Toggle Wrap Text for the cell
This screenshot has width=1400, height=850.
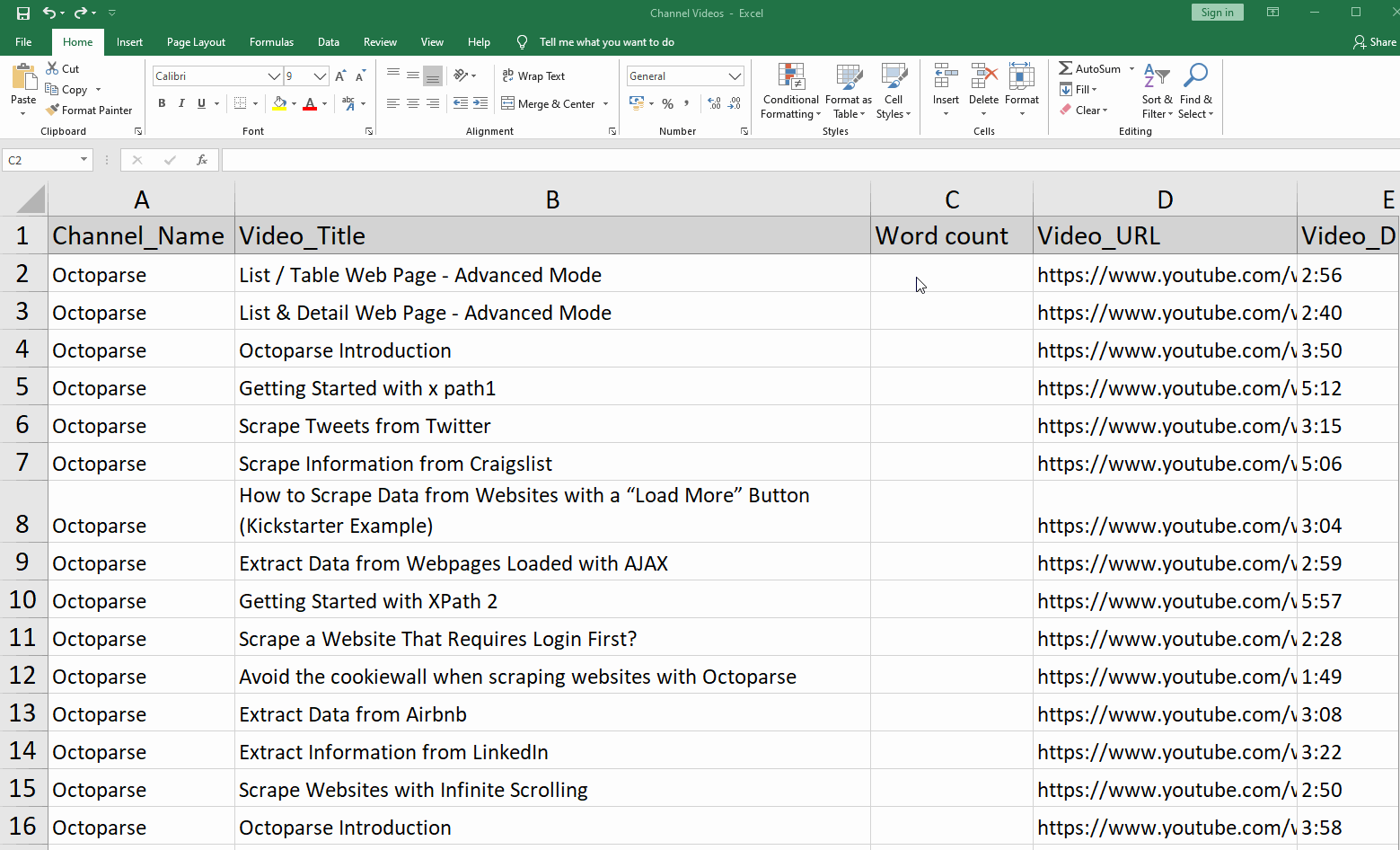pyautogui.click(x=533, y=76)
